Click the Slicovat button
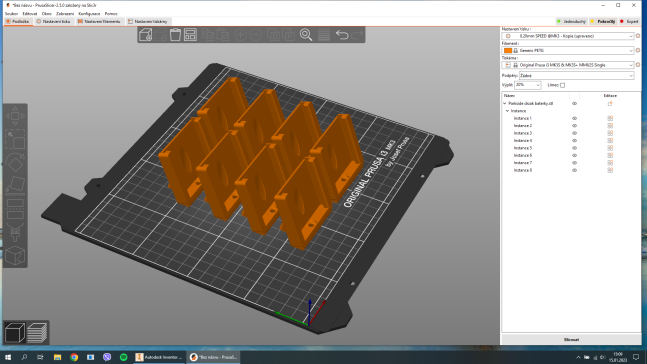 [x=571, y=340]
